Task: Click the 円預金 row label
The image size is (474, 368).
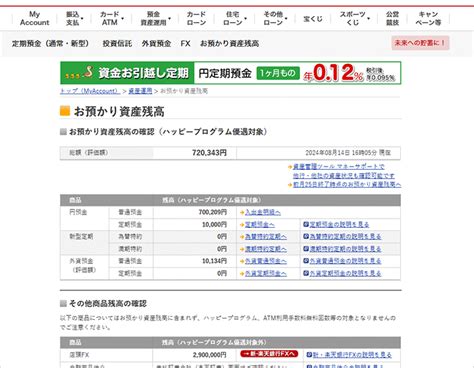Action: [x=78, y=212]
